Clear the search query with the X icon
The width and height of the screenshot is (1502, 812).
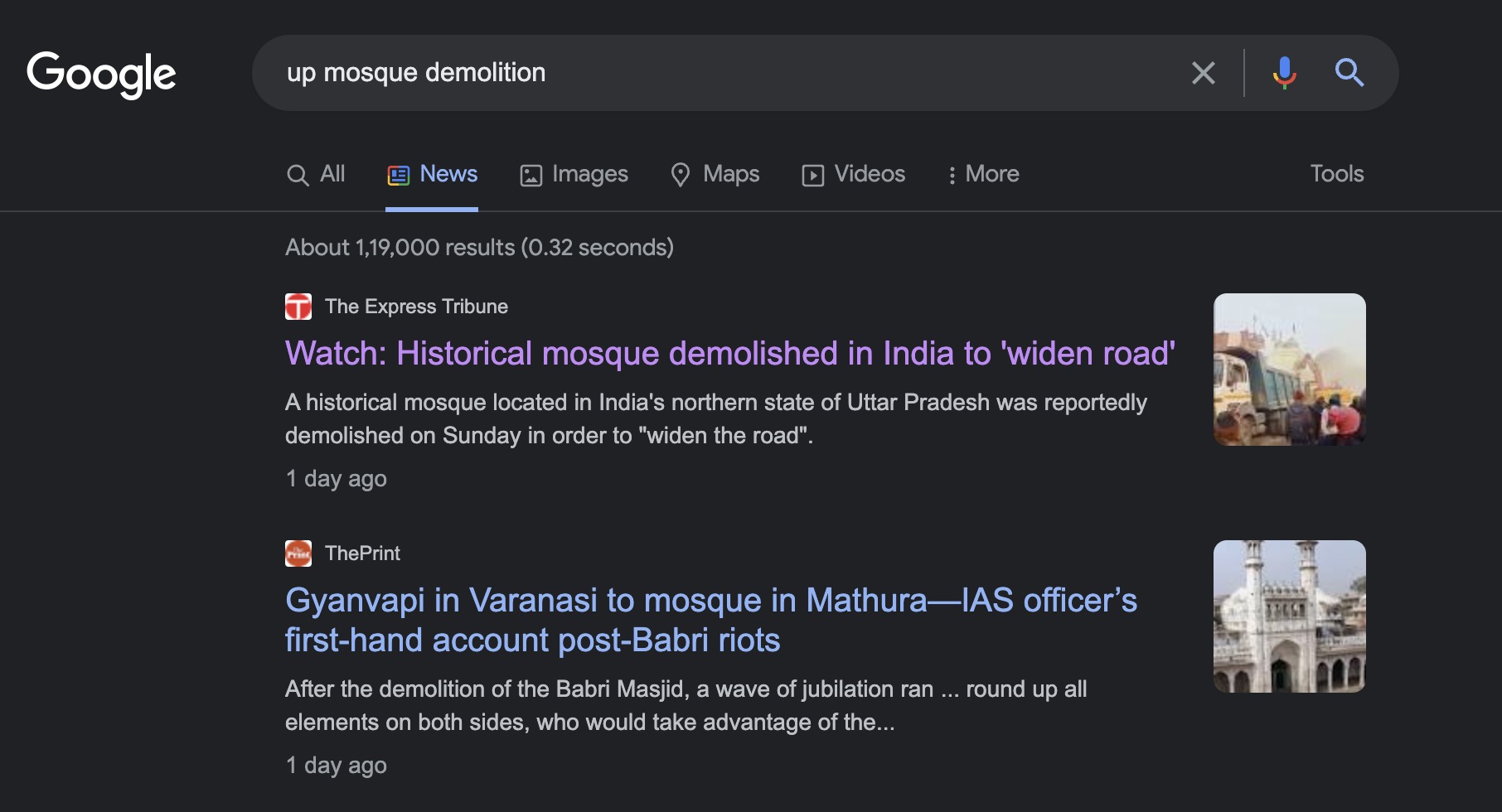point(1203,73)
